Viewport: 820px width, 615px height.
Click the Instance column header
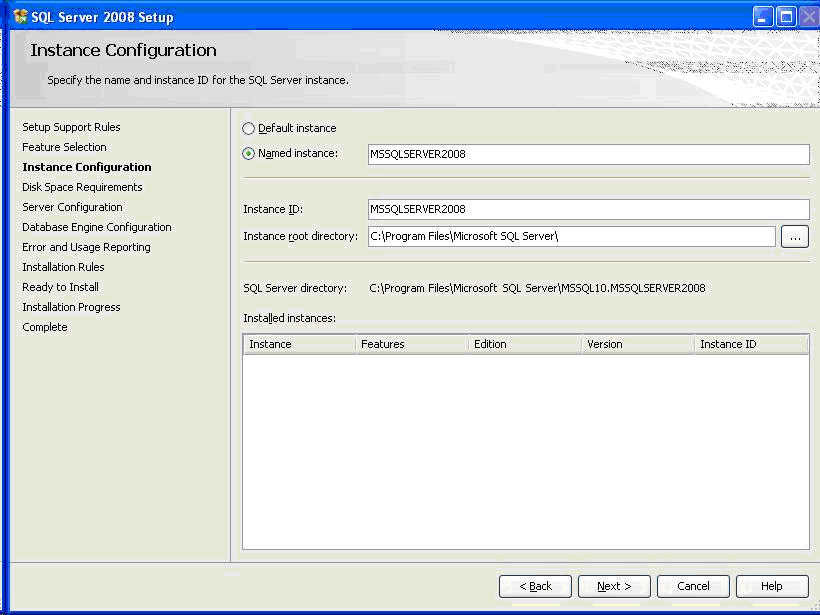pyautogui.click(x=299, y=344)
